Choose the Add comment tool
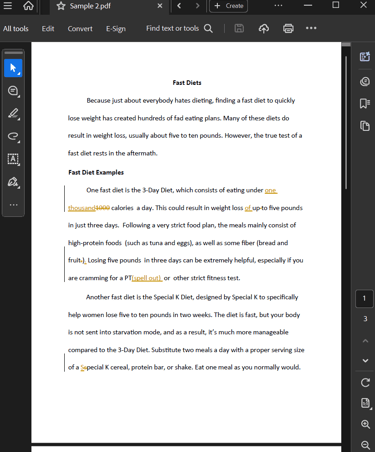The image size is (375, 452). [x=13, y=91]
